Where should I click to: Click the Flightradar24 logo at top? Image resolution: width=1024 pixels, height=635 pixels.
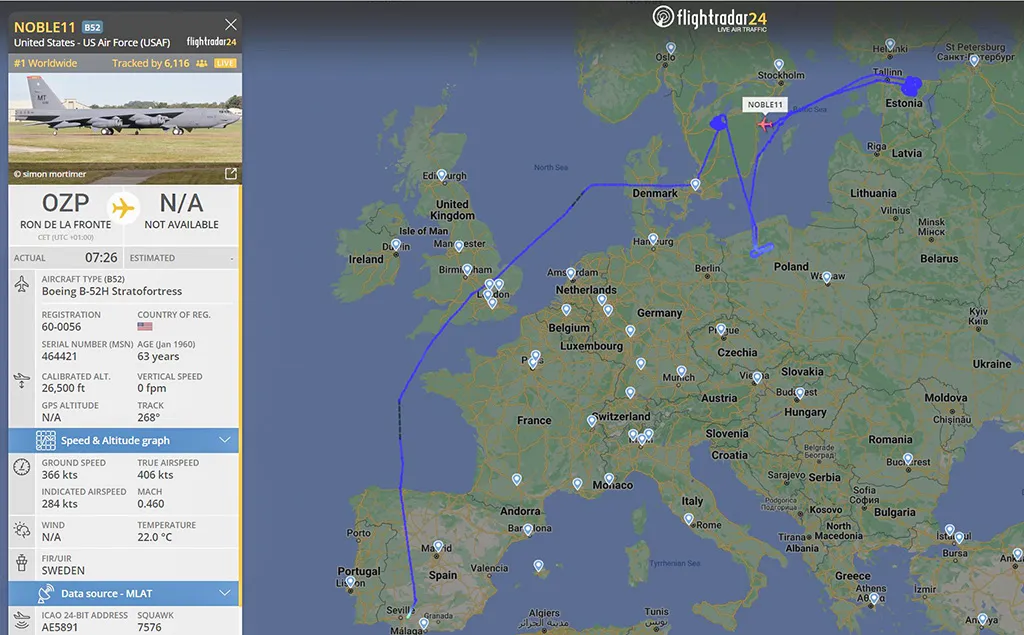pos(710,18)
